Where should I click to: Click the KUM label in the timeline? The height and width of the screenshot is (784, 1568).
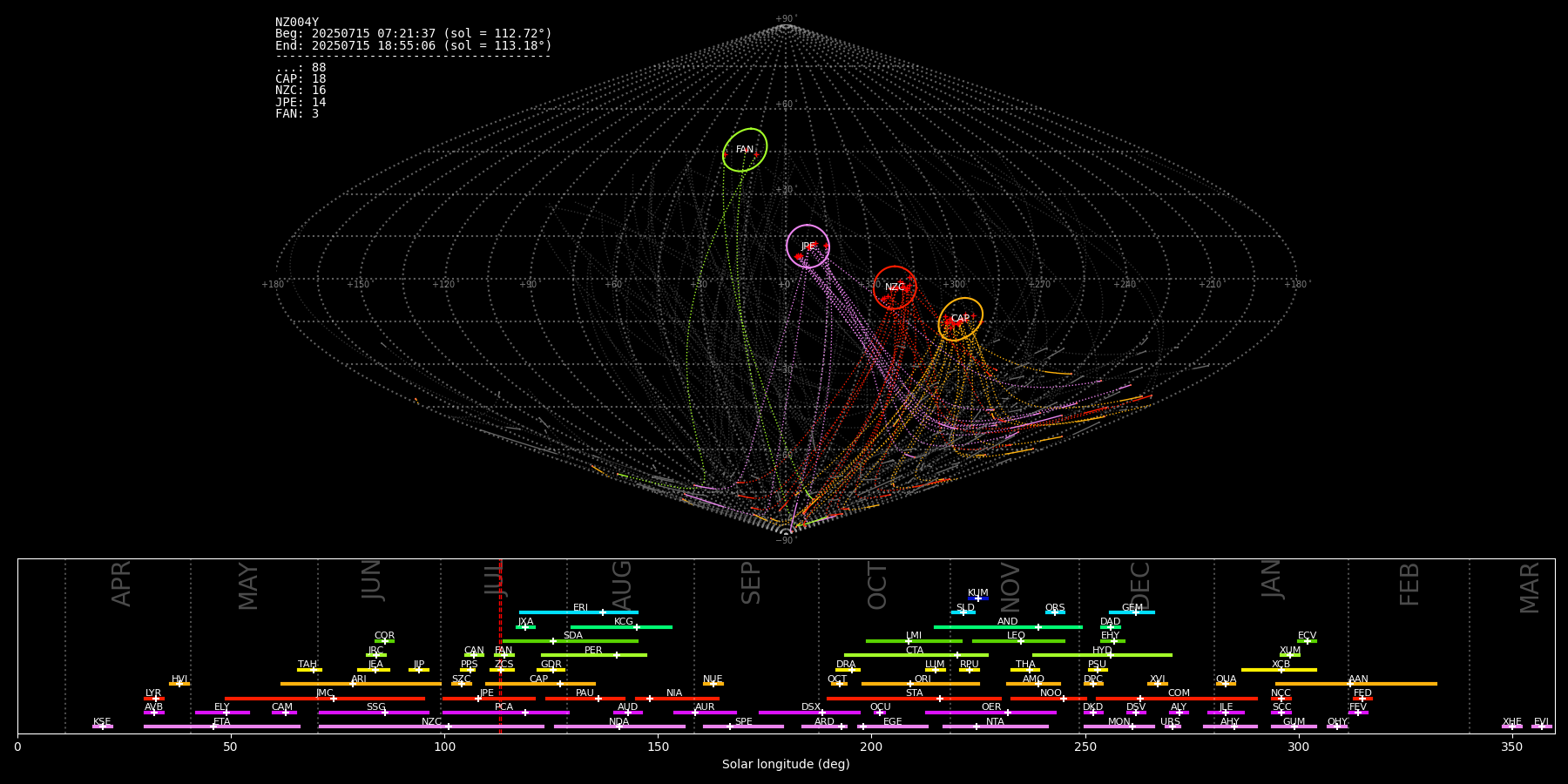(x=978, y=592)
